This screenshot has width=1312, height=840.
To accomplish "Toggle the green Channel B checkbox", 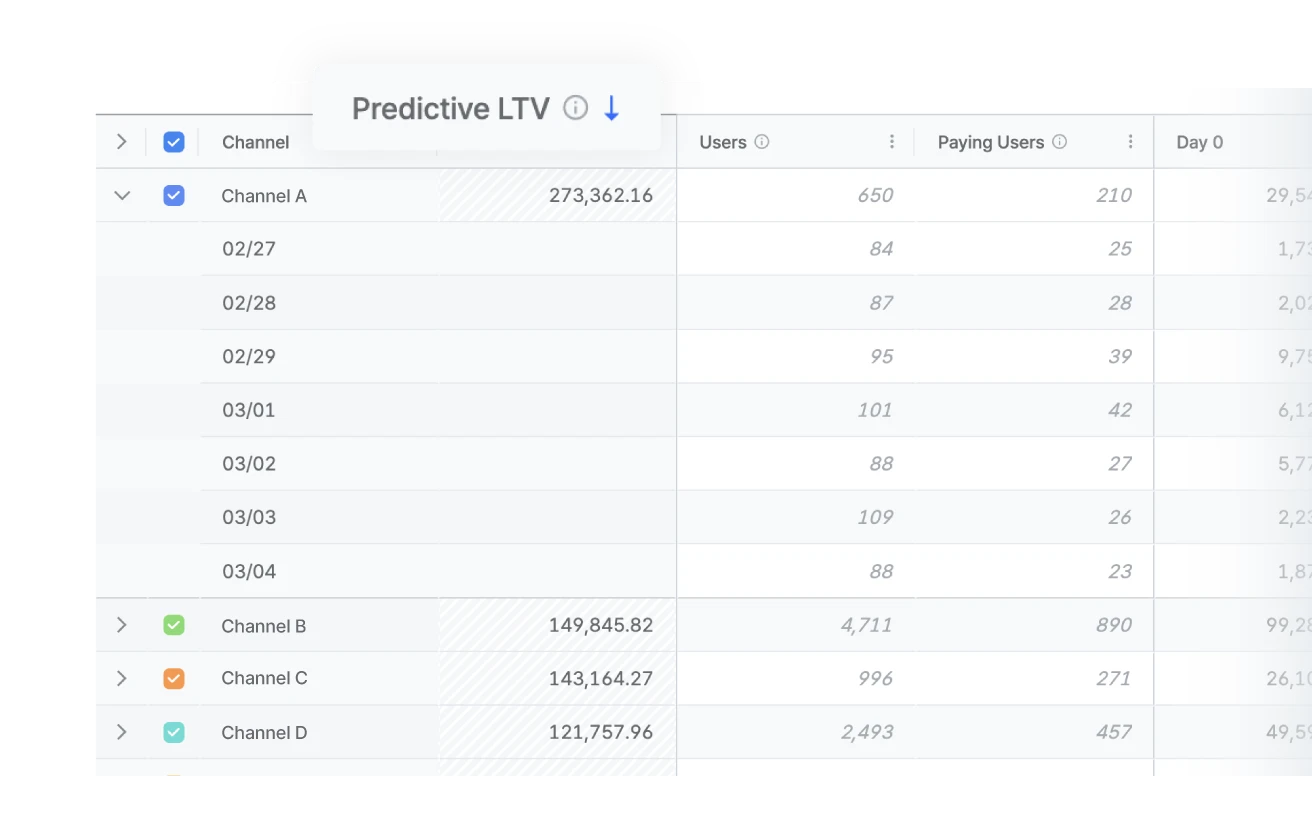I will tap(173, 624).
